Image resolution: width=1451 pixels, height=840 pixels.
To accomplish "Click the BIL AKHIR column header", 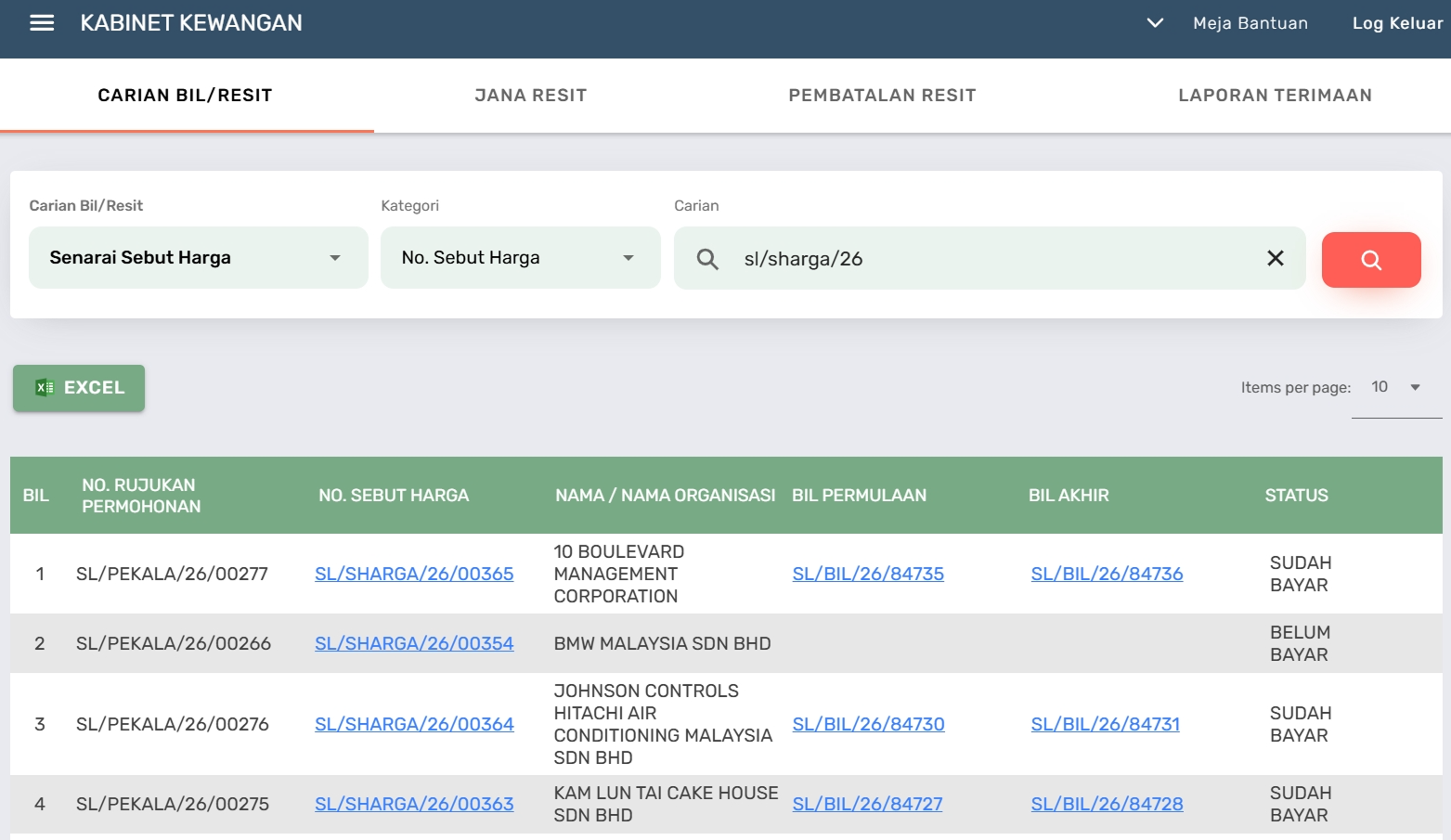I will point(1069,496).
